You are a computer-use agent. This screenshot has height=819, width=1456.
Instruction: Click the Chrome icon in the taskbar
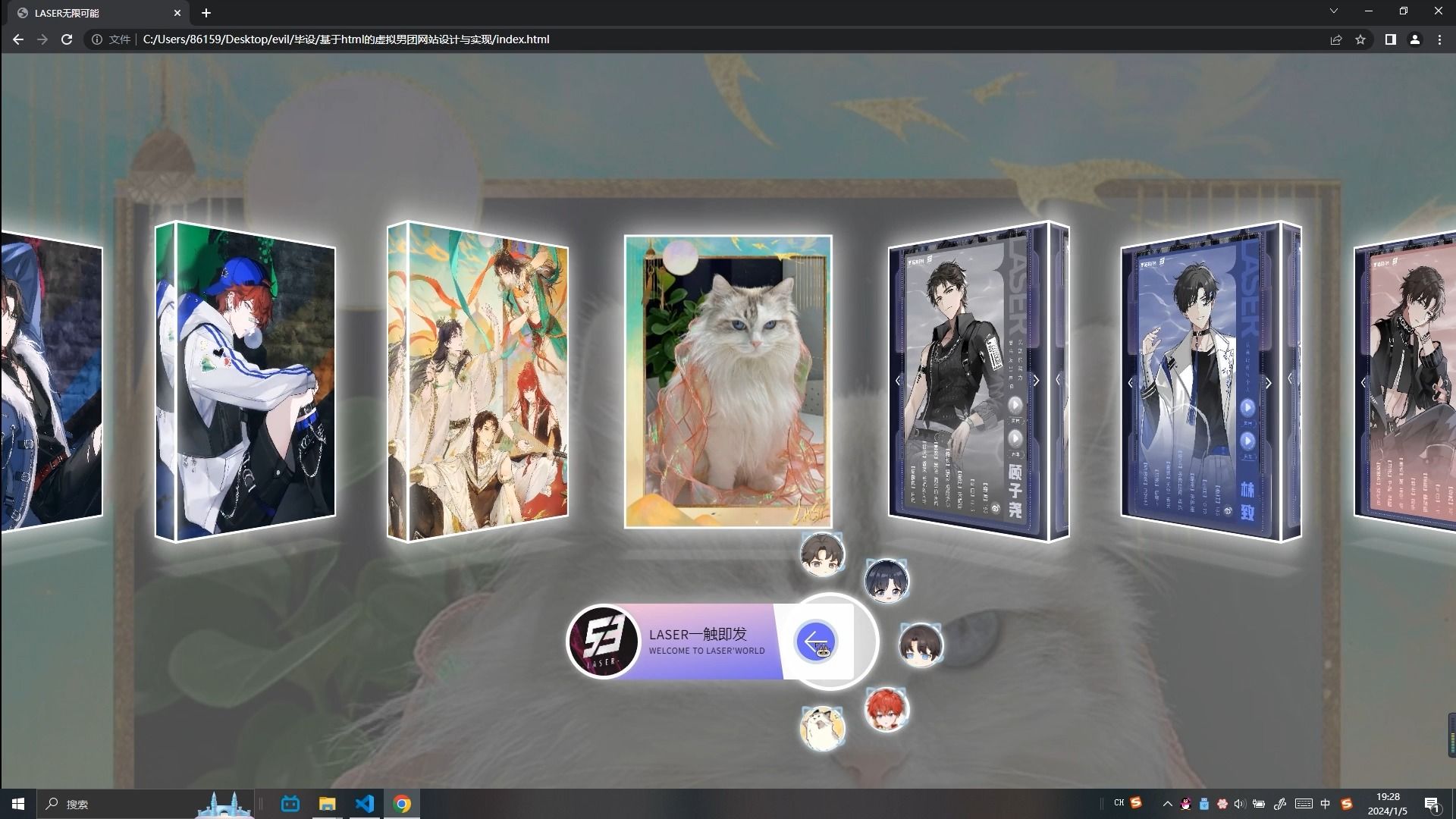(x=403, y=804)
